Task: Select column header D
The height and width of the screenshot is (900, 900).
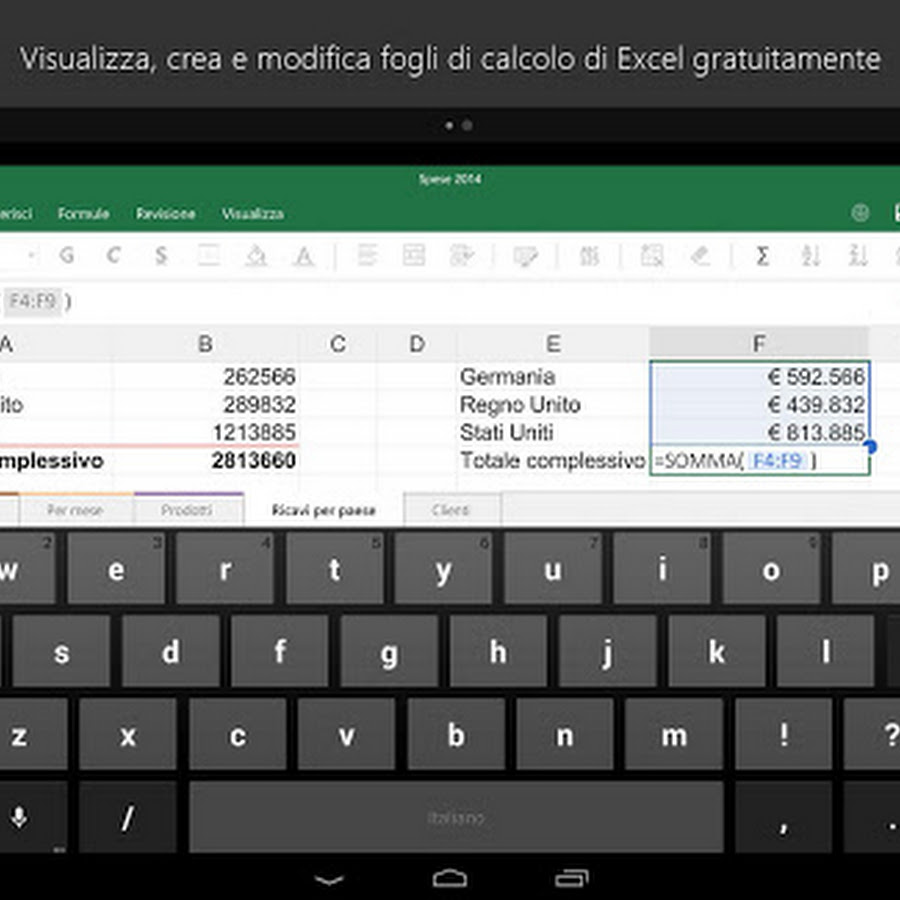Action: click(417, 344)
